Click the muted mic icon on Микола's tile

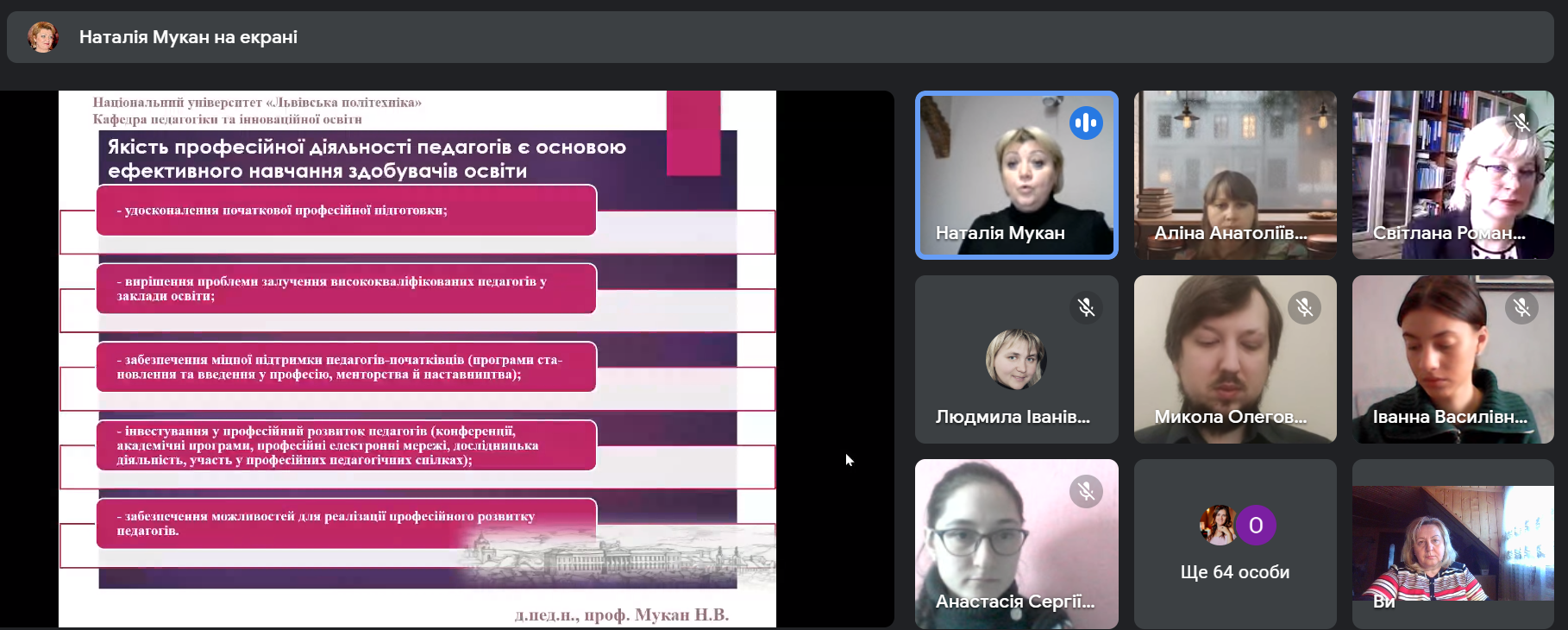coord(1304,307)
